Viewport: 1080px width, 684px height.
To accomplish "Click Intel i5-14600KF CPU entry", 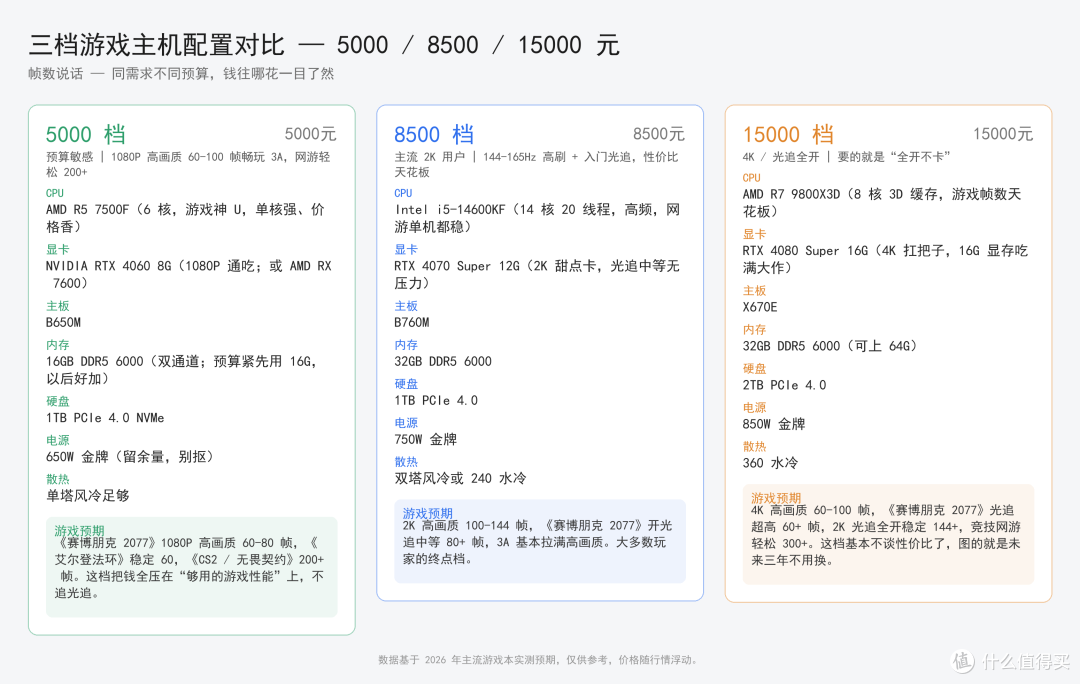I will [x=537, y=218].
